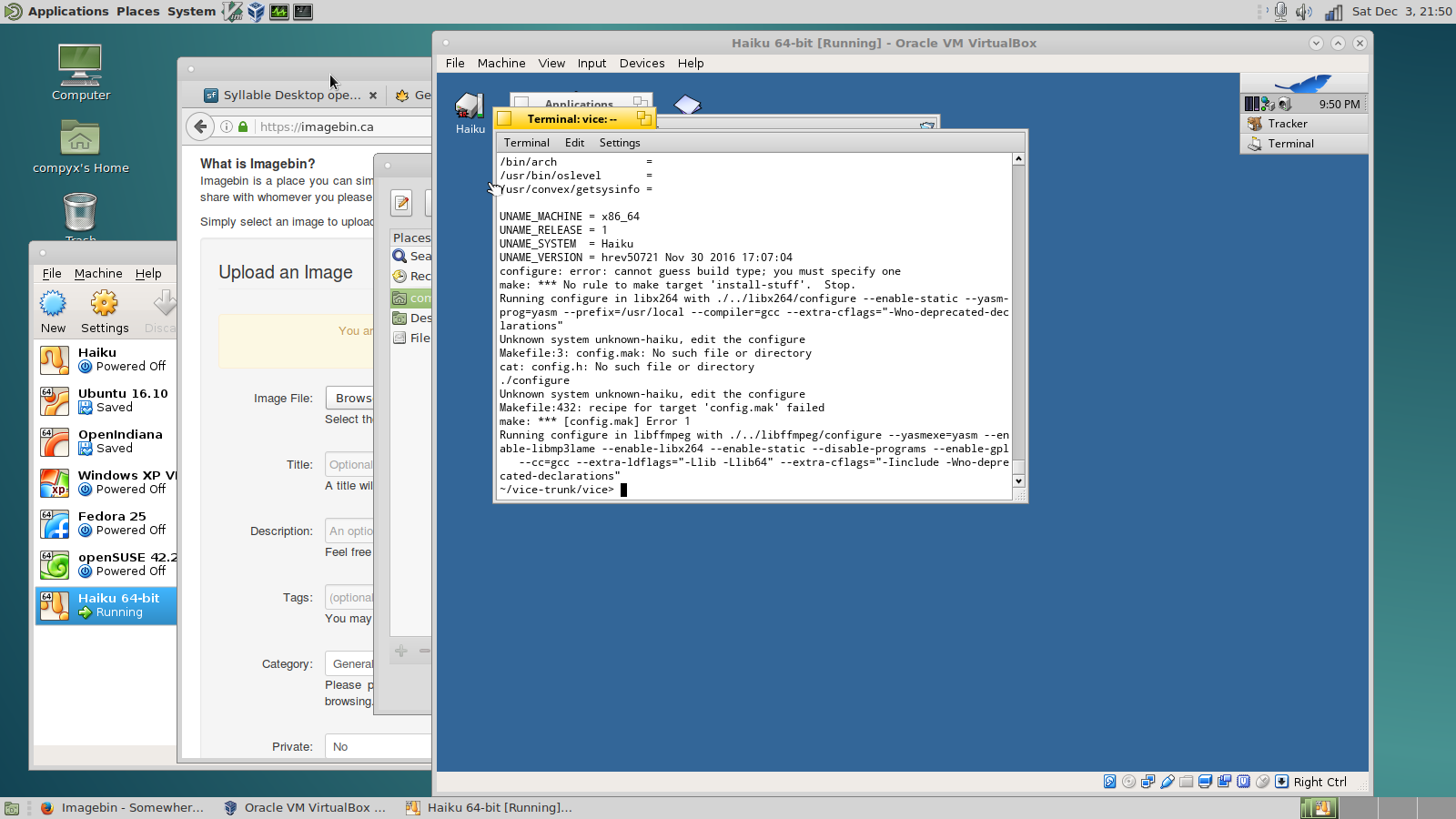The image size is (1456, 819).
Task: Click the Terminal window zoom button in yellow tab
Action: coord(644,118)
